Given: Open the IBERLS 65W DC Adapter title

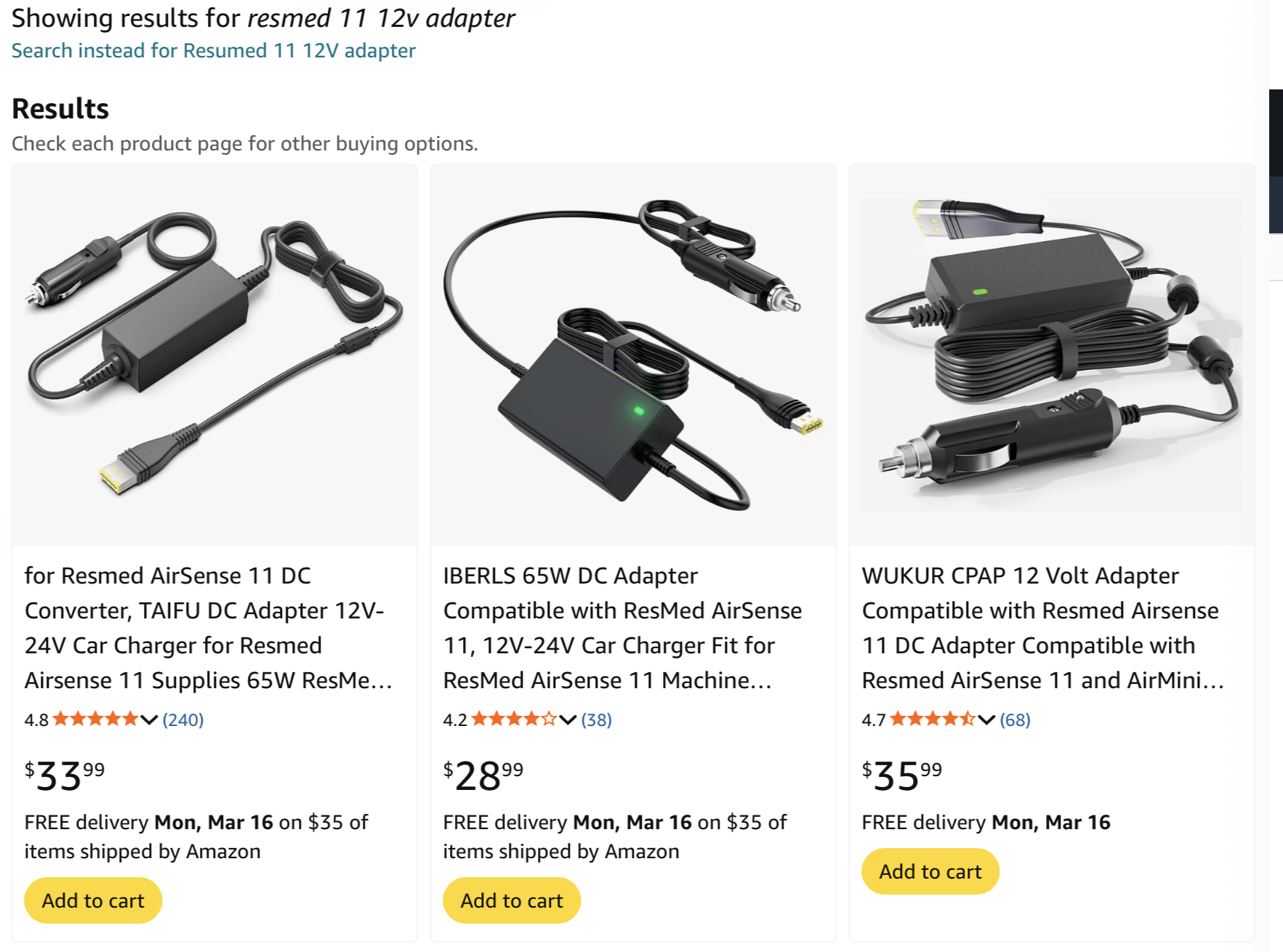Looking at the screenshot, I should 622,627.
